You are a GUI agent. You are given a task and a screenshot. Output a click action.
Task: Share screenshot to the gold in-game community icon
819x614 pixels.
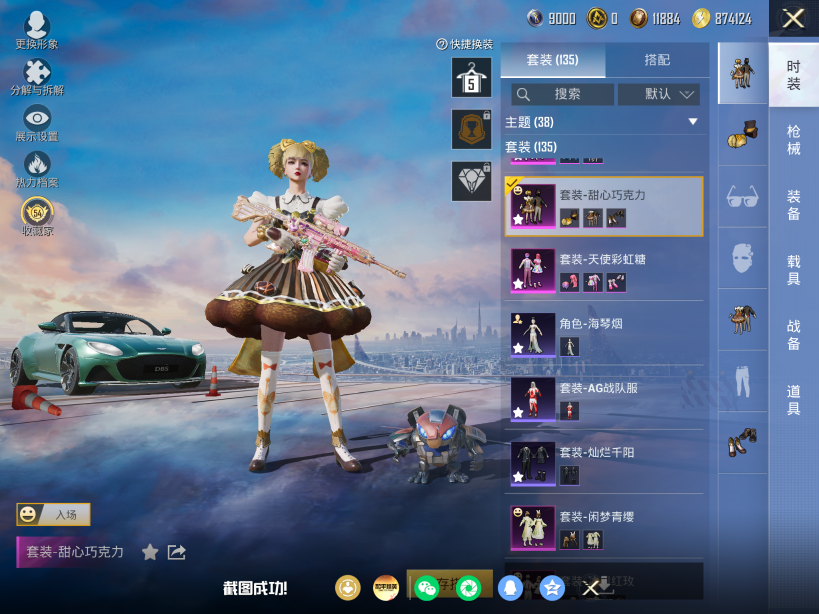(x=348, y=588)
